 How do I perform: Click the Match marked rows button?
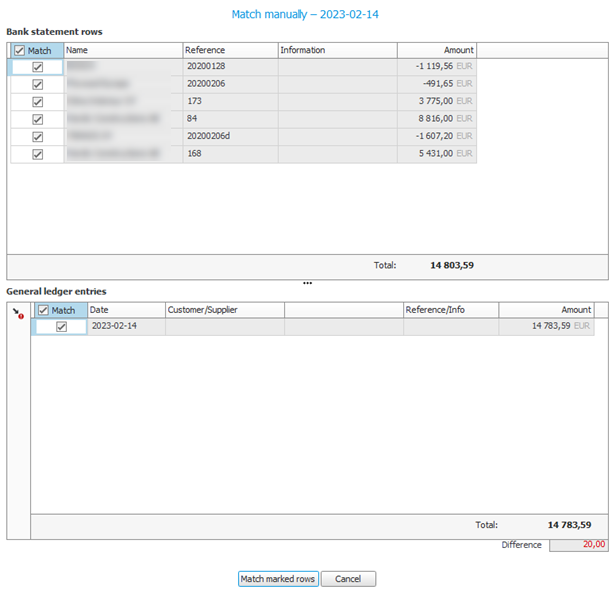click(x=278, y=579)
